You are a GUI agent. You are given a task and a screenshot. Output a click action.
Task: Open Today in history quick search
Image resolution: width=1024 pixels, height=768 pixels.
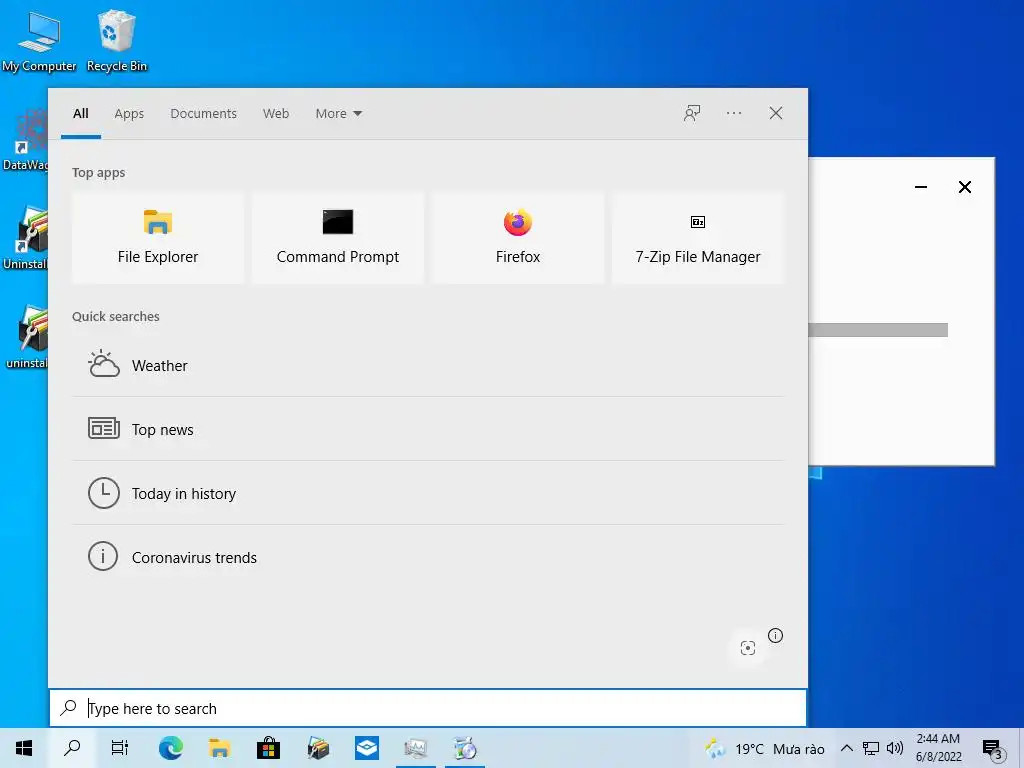428,493
